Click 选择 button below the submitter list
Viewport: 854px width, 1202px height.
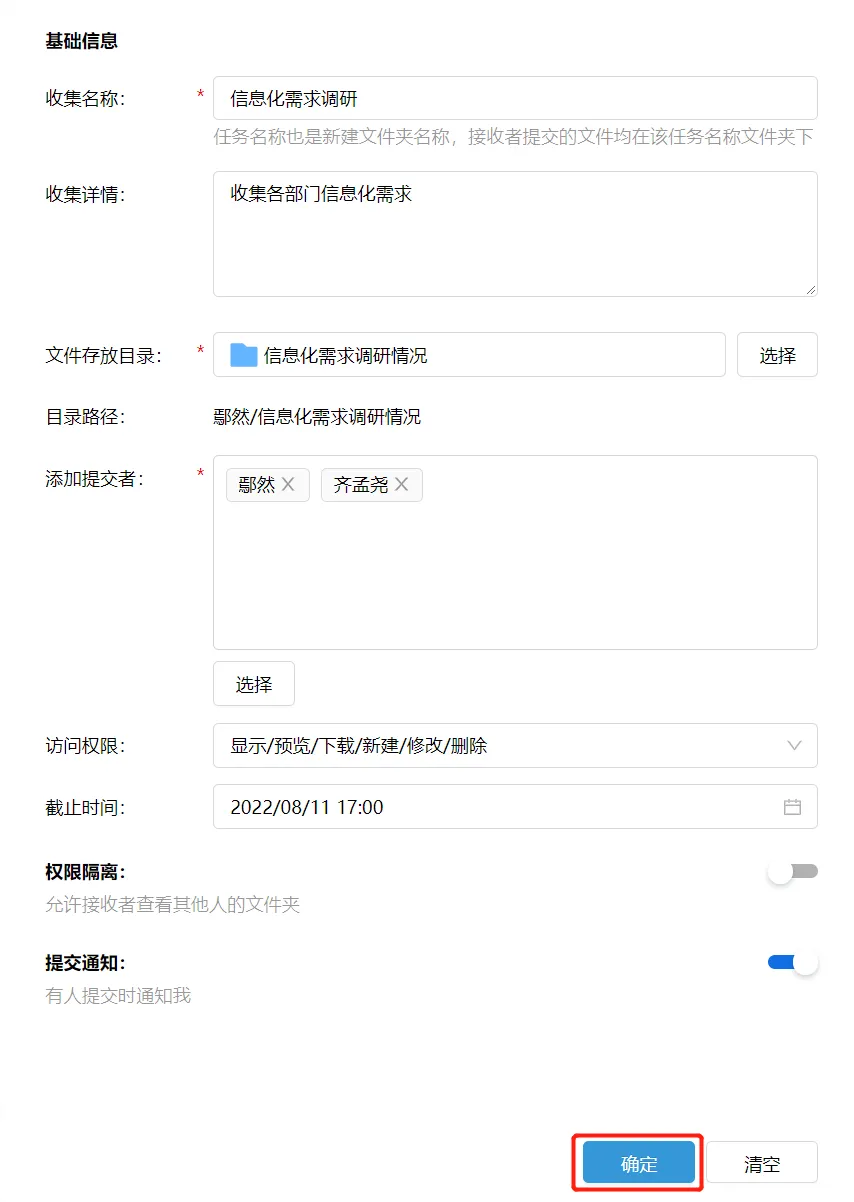tap(254, 684)
